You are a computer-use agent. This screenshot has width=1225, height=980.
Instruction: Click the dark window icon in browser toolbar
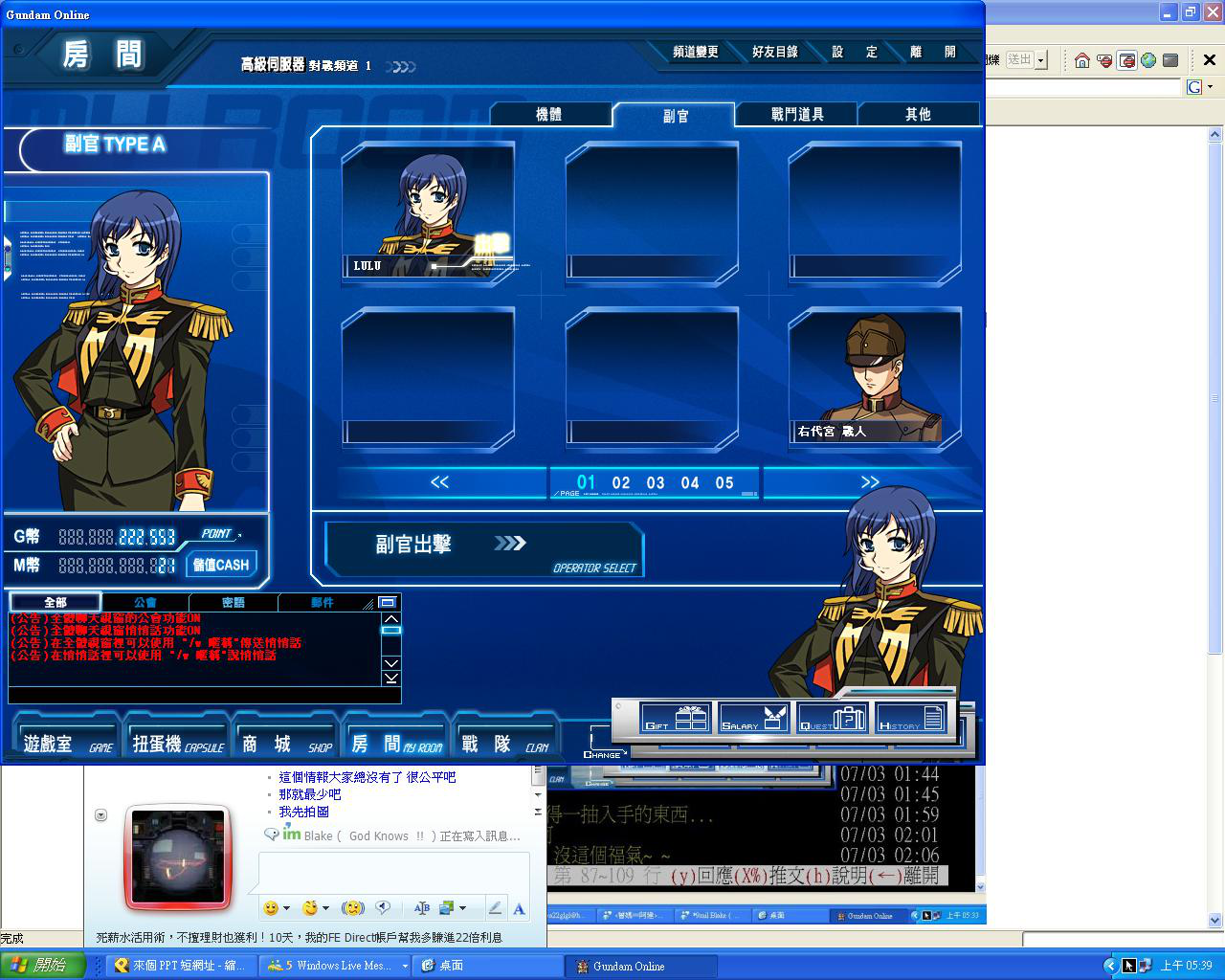tap(1170, 60)
